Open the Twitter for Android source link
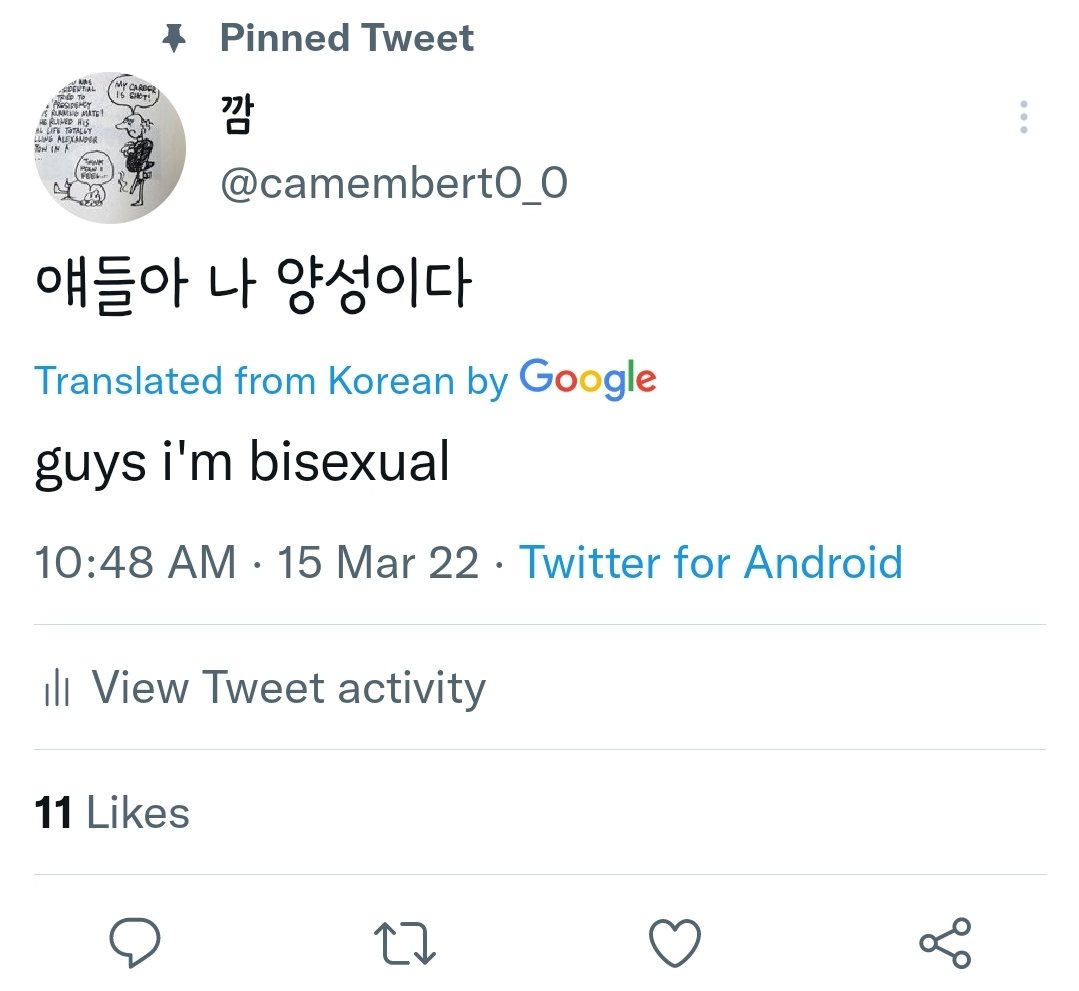This screenshot has height=991, width=1079. (711, 562)
